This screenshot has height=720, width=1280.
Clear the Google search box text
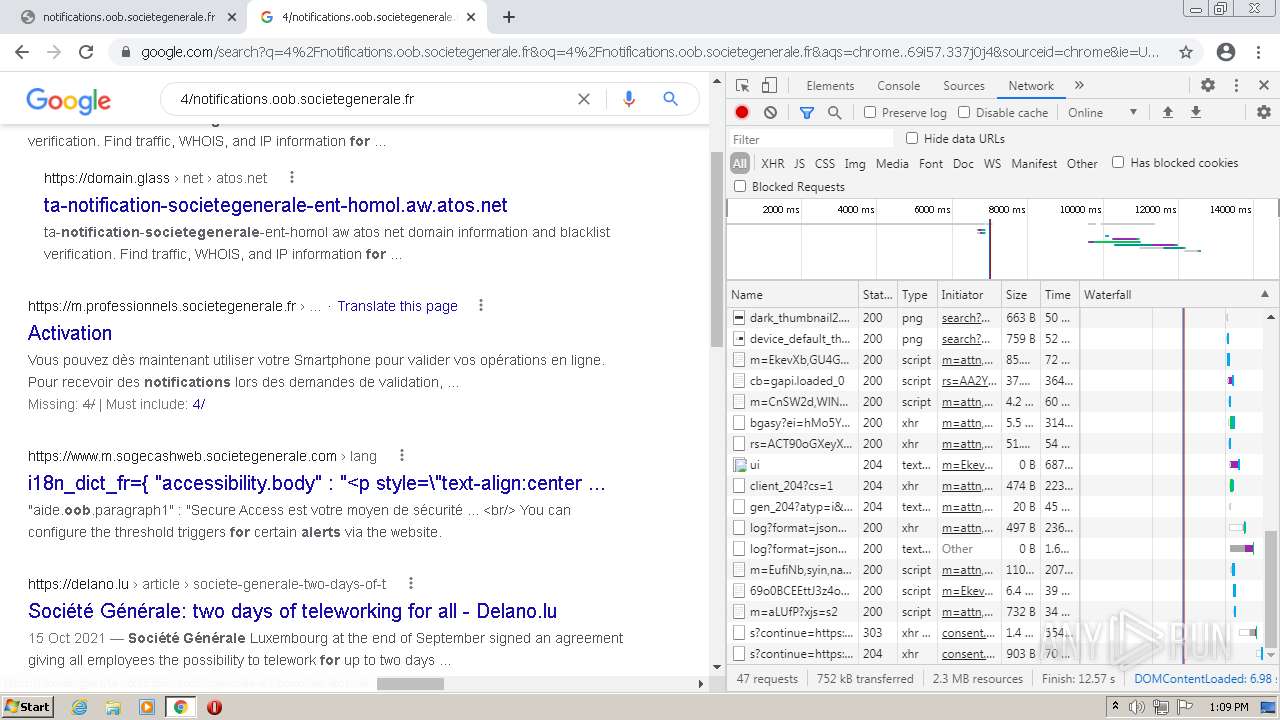(584, 99)
